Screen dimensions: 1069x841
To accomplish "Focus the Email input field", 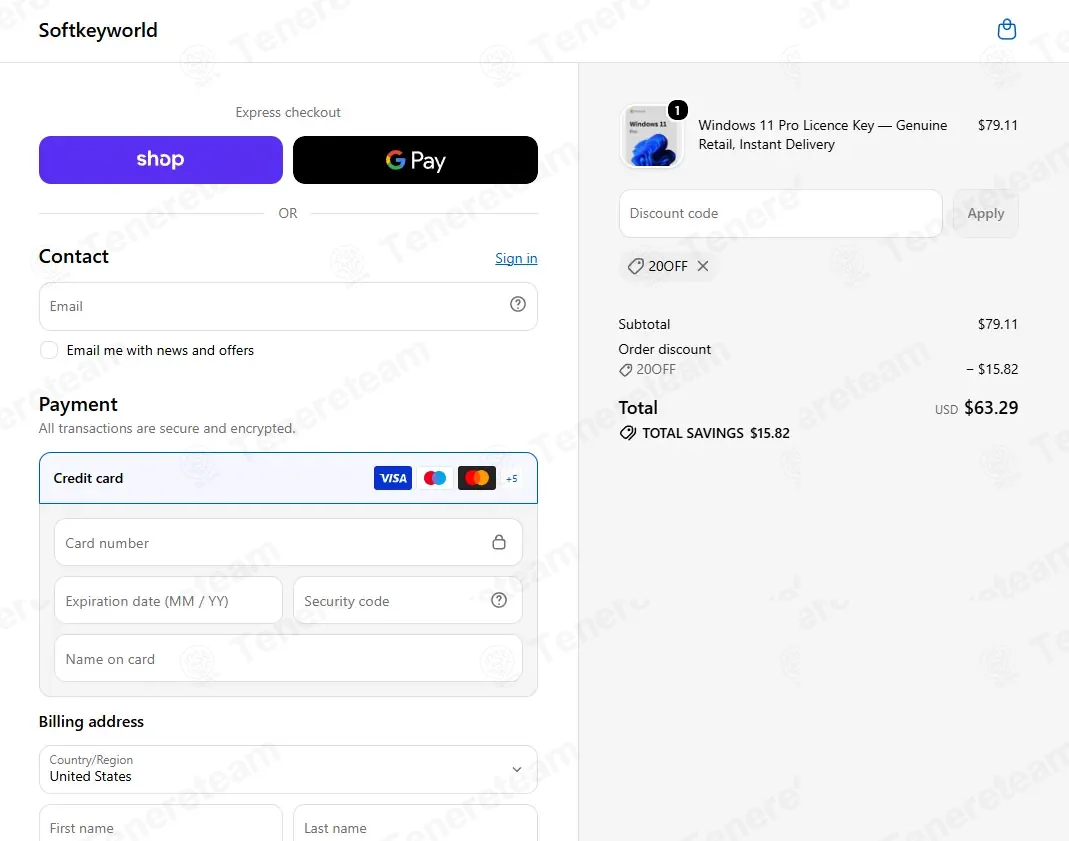I will pyautogui.click(x=288, y=307).
